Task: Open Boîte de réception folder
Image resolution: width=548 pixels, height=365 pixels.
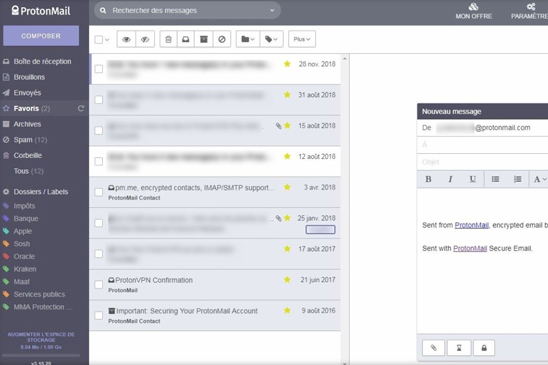Action: (x=42, y=61)
